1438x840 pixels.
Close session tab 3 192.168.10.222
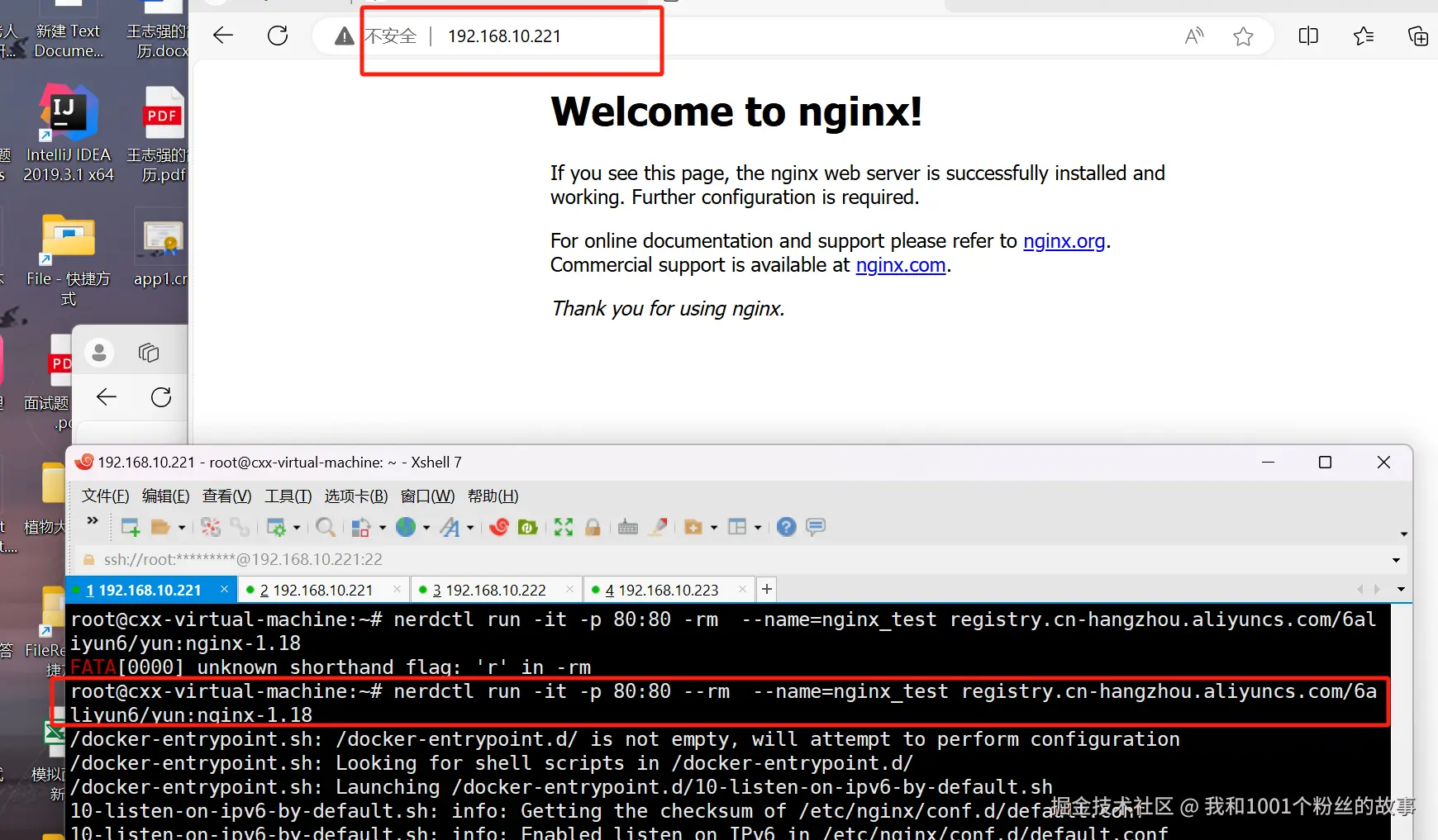(x=569, y=589)
